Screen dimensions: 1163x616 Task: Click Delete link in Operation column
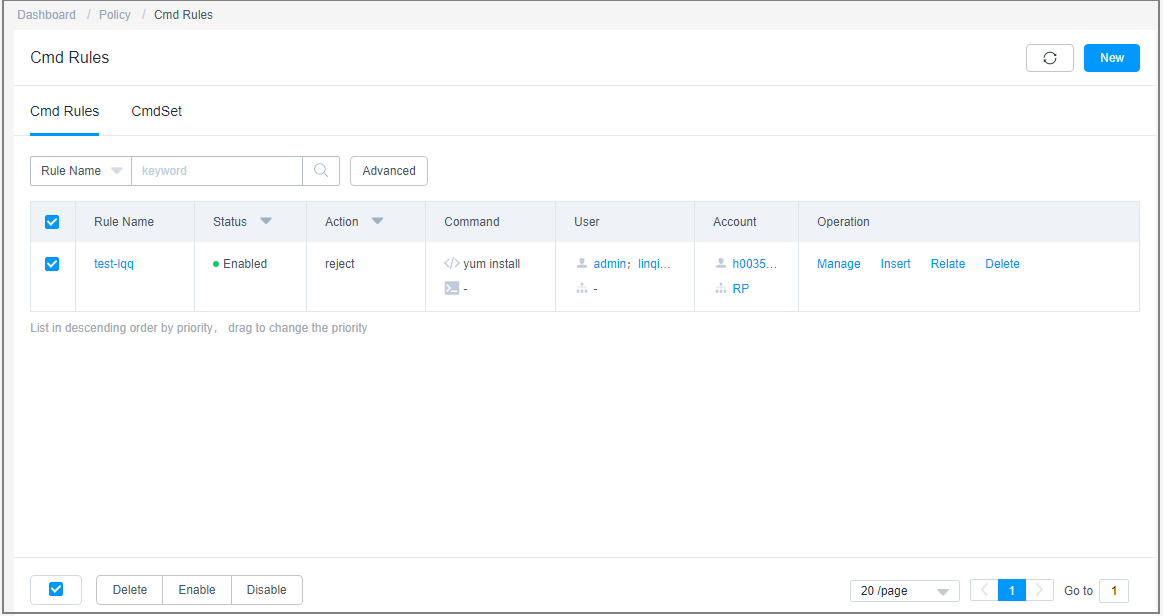coord(1002,264)
